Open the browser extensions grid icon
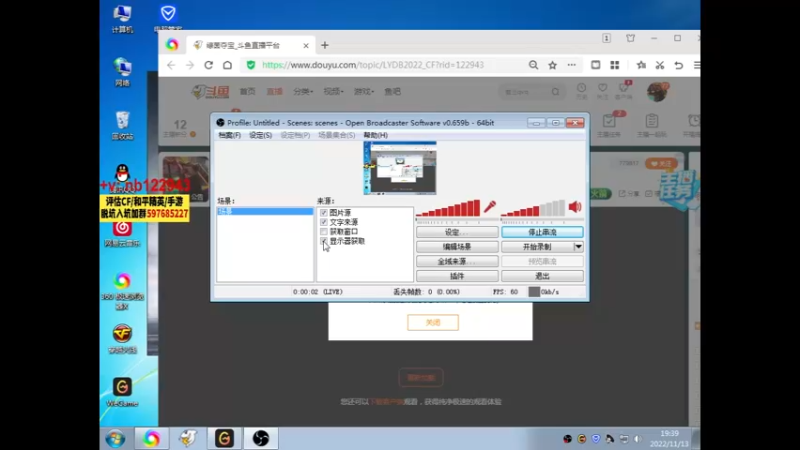 [615, 65]
